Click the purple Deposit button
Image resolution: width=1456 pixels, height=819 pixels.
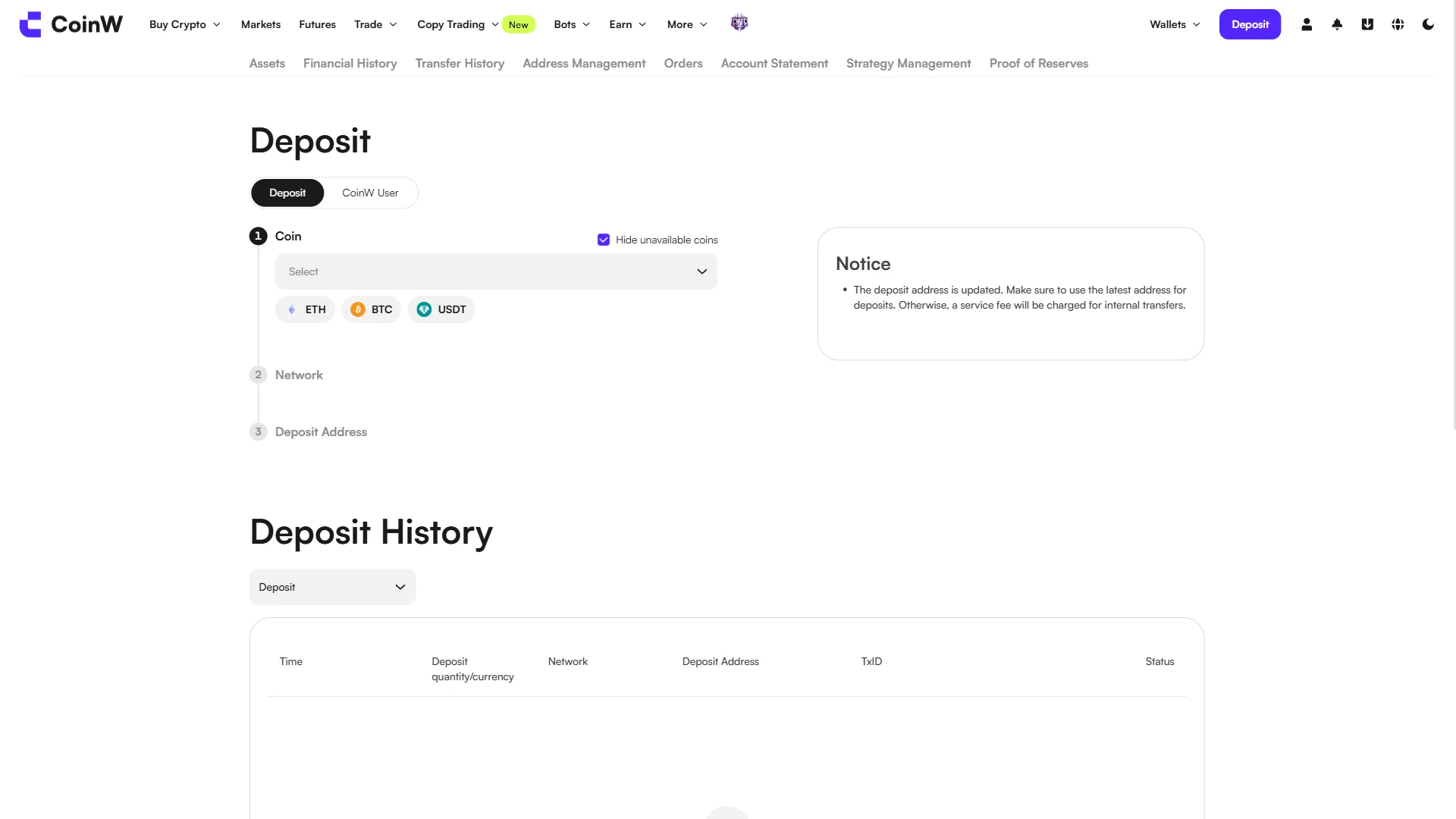tap(1250, 24)
